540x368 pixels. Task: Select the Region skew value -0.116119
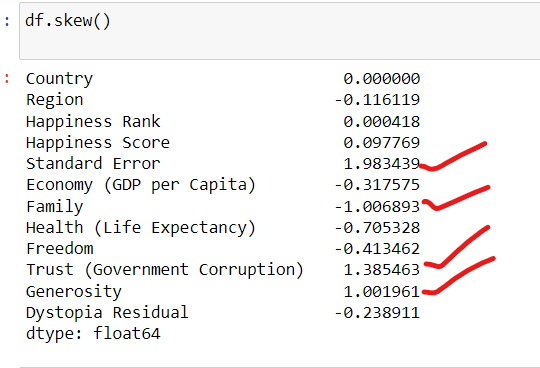pyautogui.click(x=377, y=100)
